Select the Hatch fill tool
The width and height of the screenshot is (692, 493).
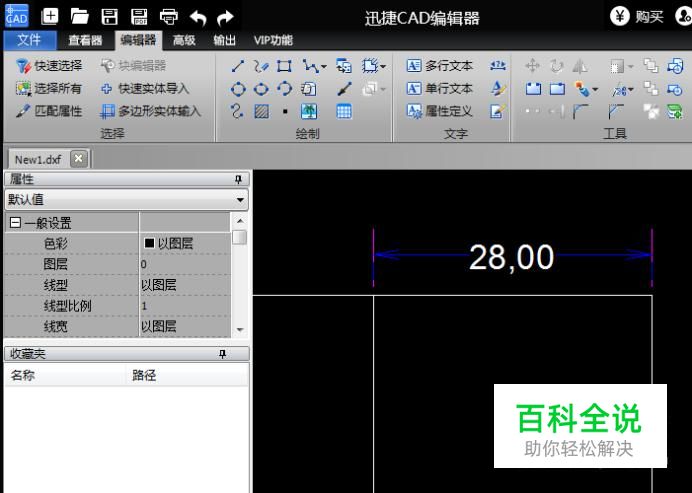pyautogui.click(x=261, y=111)
